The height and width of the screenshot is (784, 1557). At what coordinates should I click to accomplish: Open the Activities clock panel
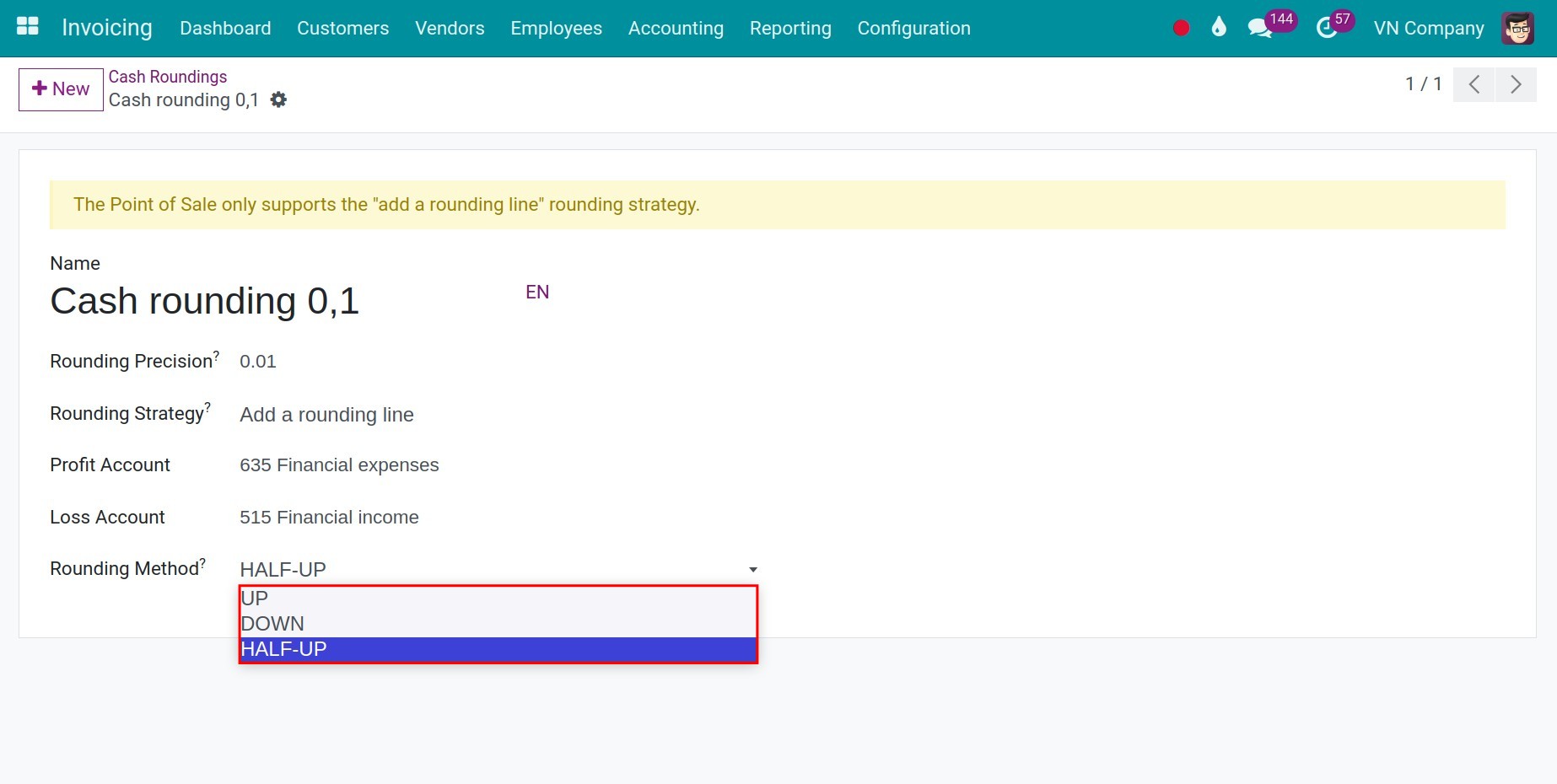click(1326, 26)
